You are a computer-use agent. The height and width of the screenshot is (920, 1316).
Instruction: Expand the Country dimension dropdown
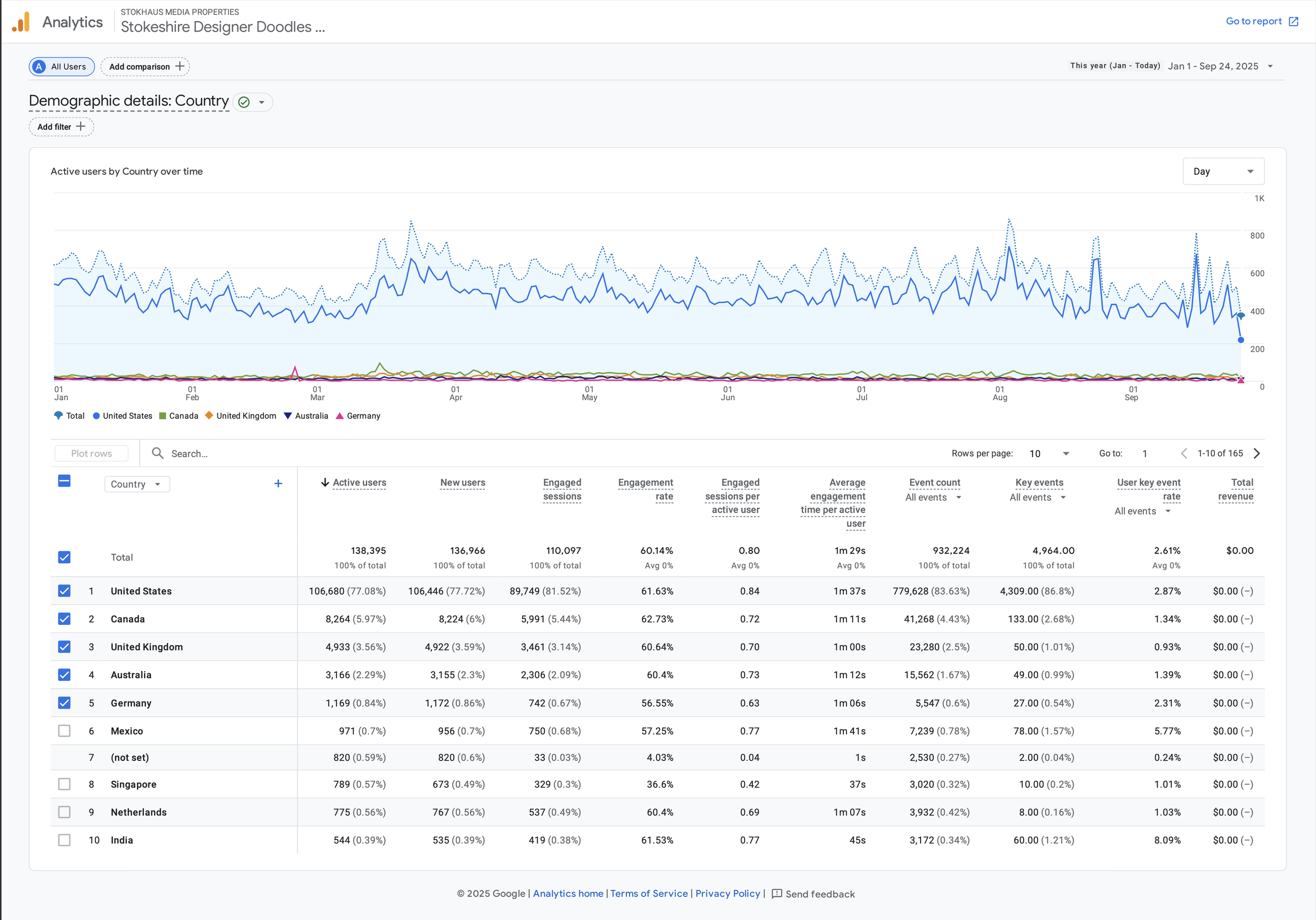point(136,484)
